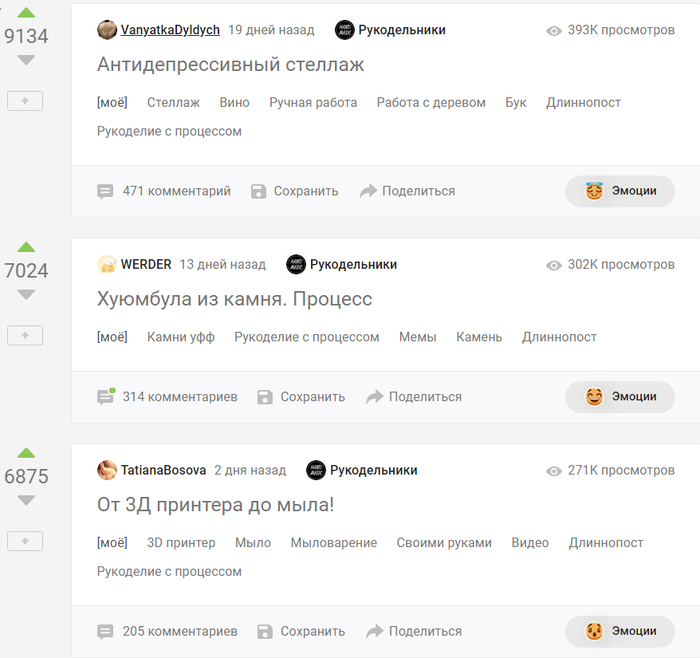Downvote the post rated 6875
Viewport: 700px width, 658px height.
pyautogui.click(x=26, y=500)
